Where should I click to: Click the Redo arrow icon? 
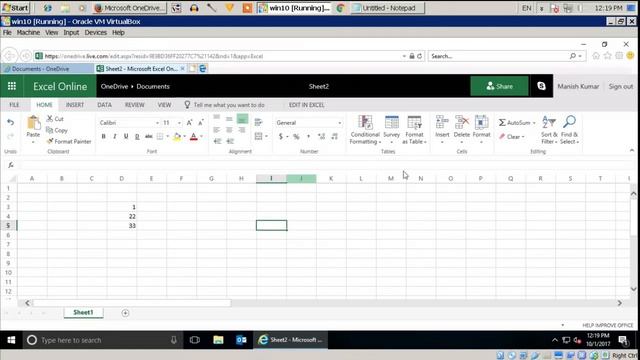point(11,136)
